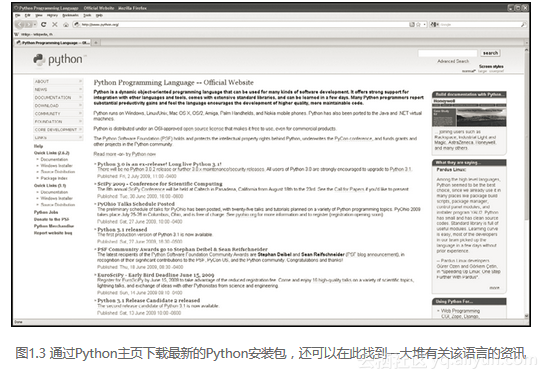
Task: Select the userpref screen style
Action: pos(496,71)
